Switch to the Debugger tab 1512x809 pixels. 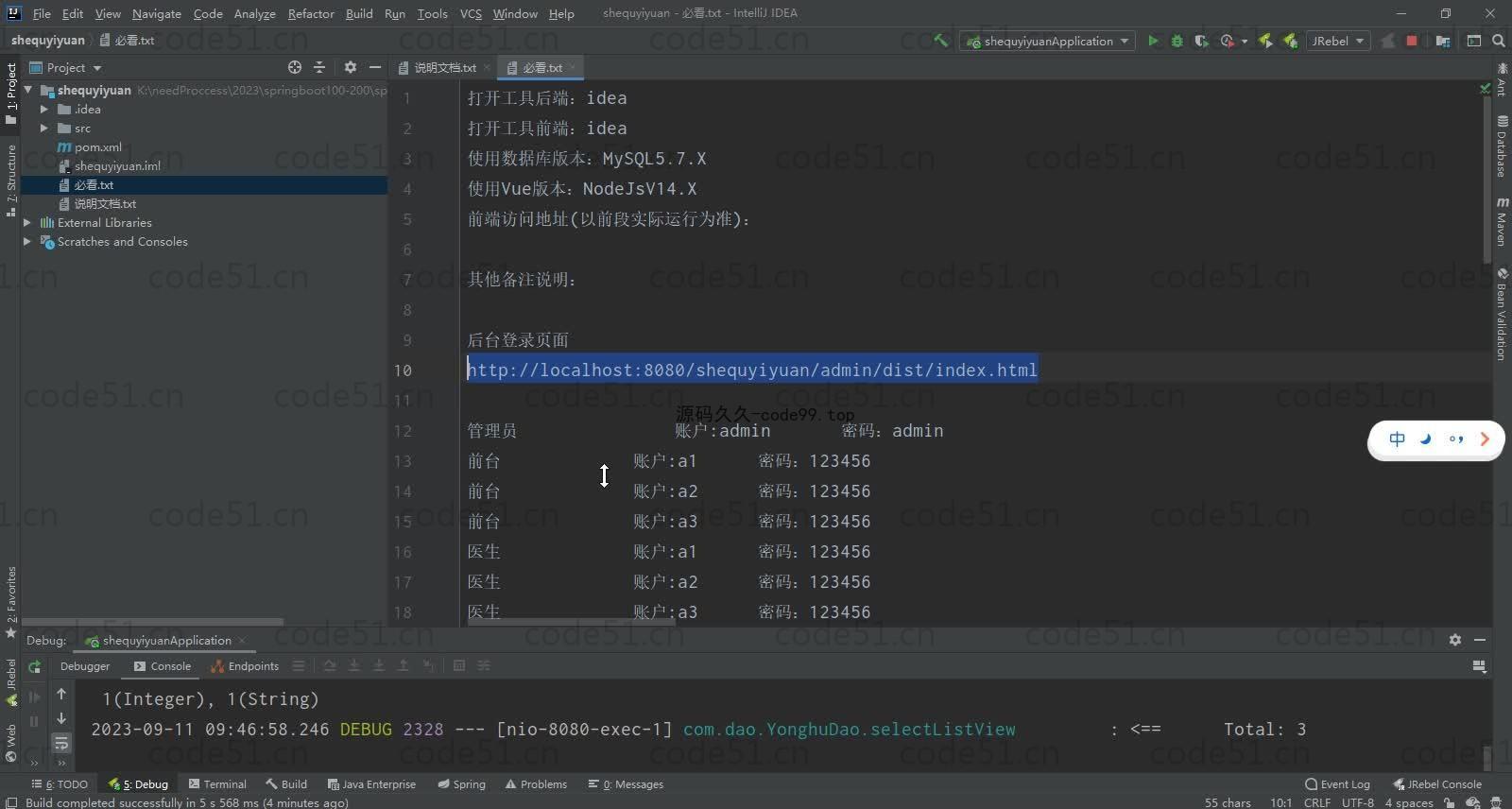click(x=85, y=666)
